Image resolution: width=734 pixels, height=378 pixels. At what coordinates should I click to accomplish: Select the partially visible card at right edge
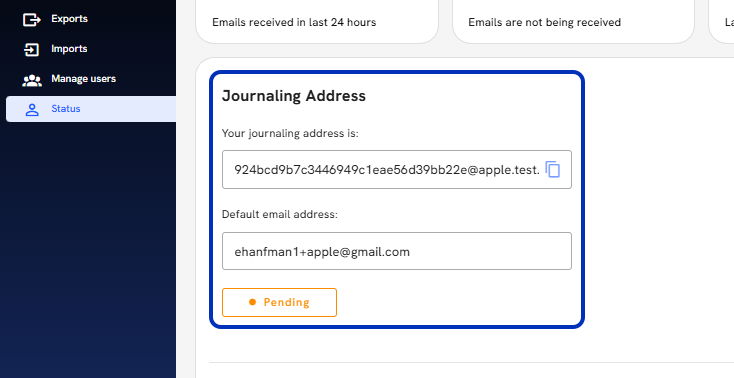click(x=721, y=22)
